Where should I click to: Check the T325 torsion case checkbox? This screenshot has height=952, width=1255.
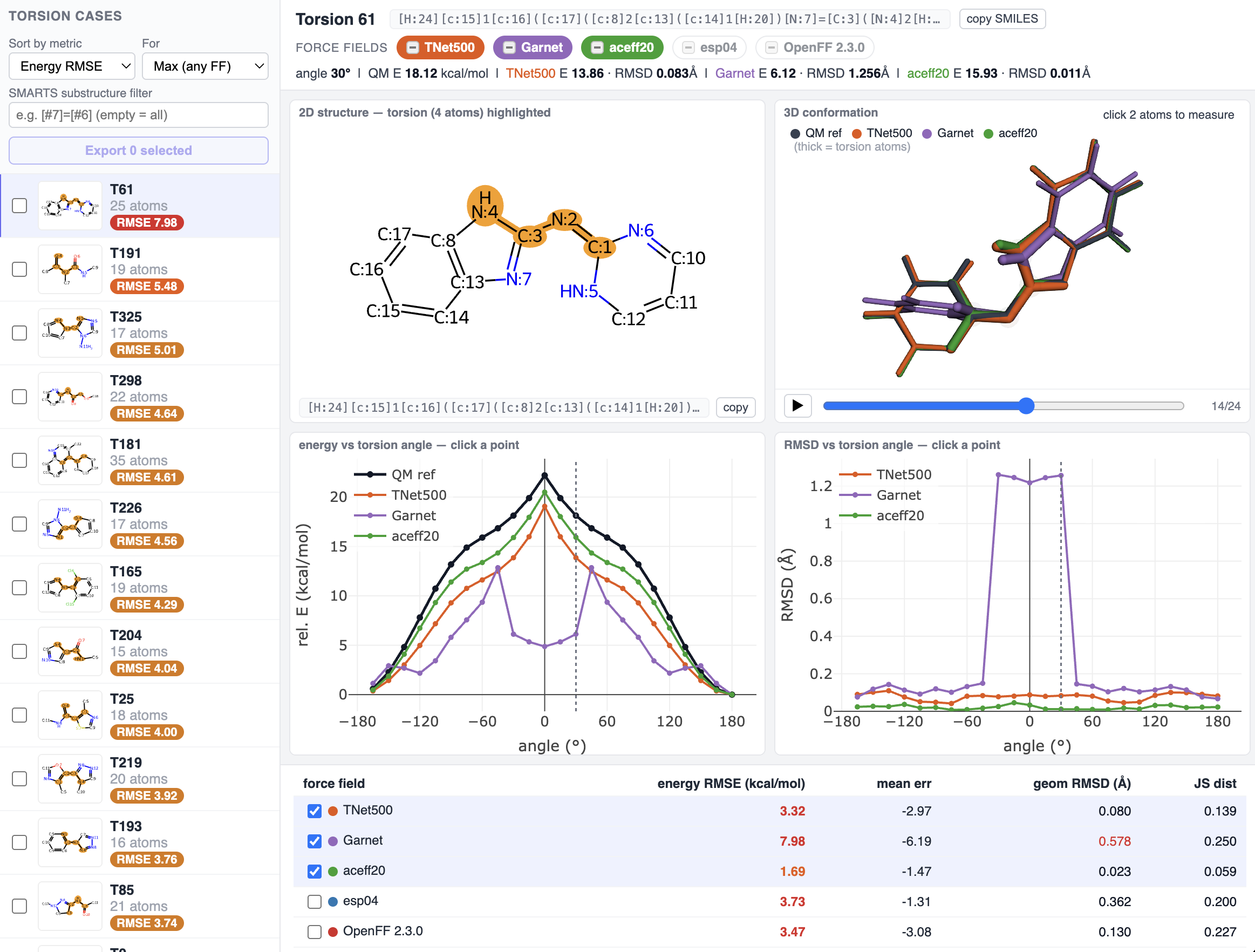19,332
